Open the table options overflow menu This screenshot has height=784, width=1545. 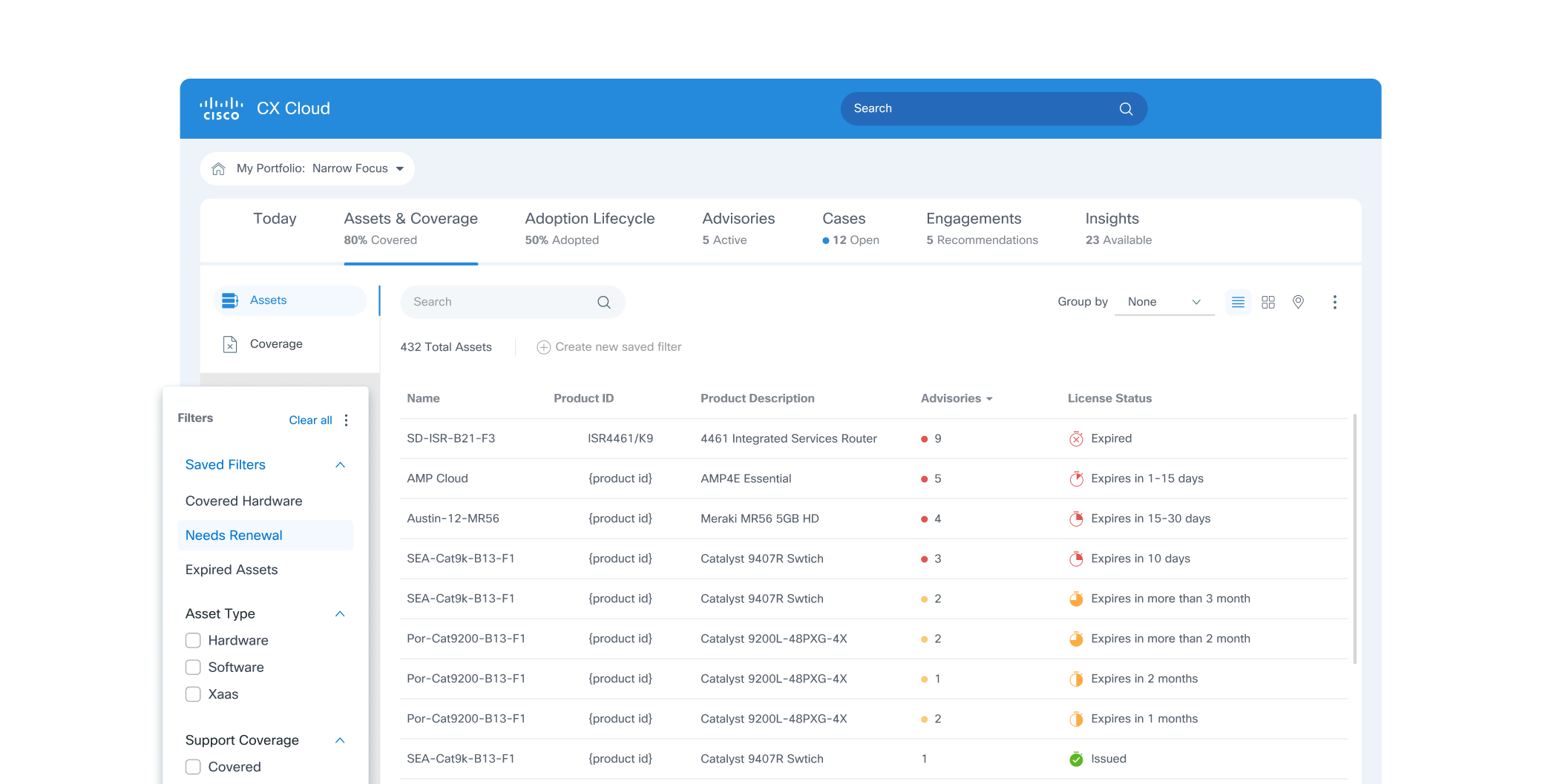(1334, 302)
